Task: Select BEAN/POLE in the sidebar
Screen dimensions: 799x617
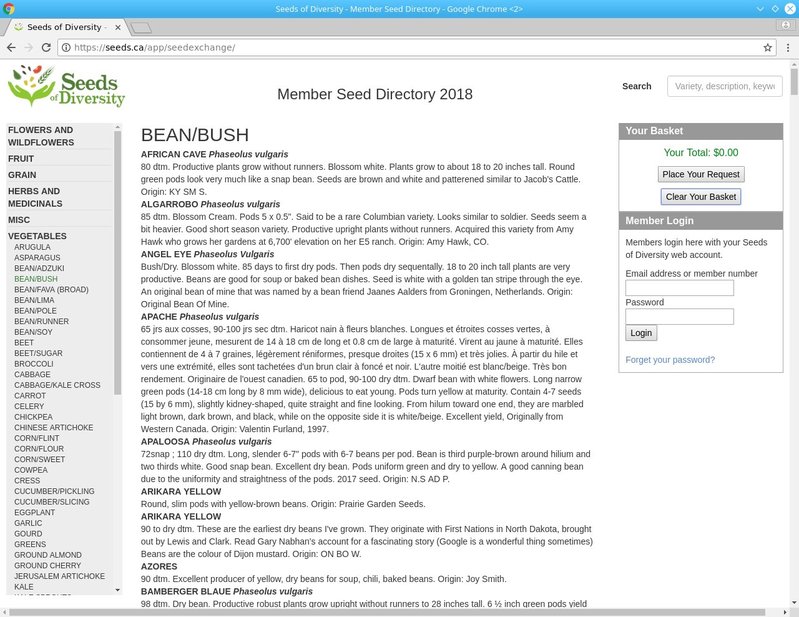Action: pos(35,311)
